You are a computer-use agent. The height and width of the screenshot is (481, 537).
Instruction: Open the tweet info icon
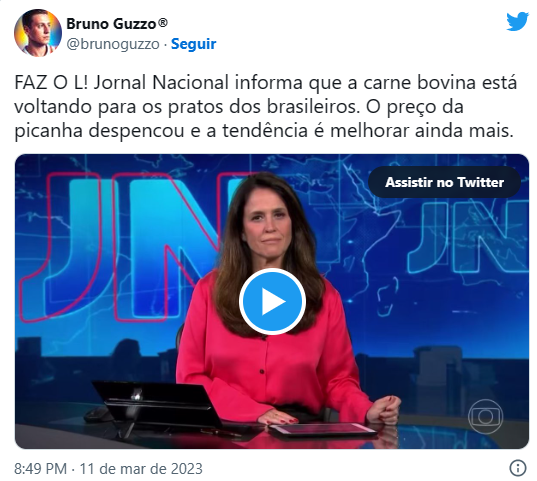click(518, 468)
